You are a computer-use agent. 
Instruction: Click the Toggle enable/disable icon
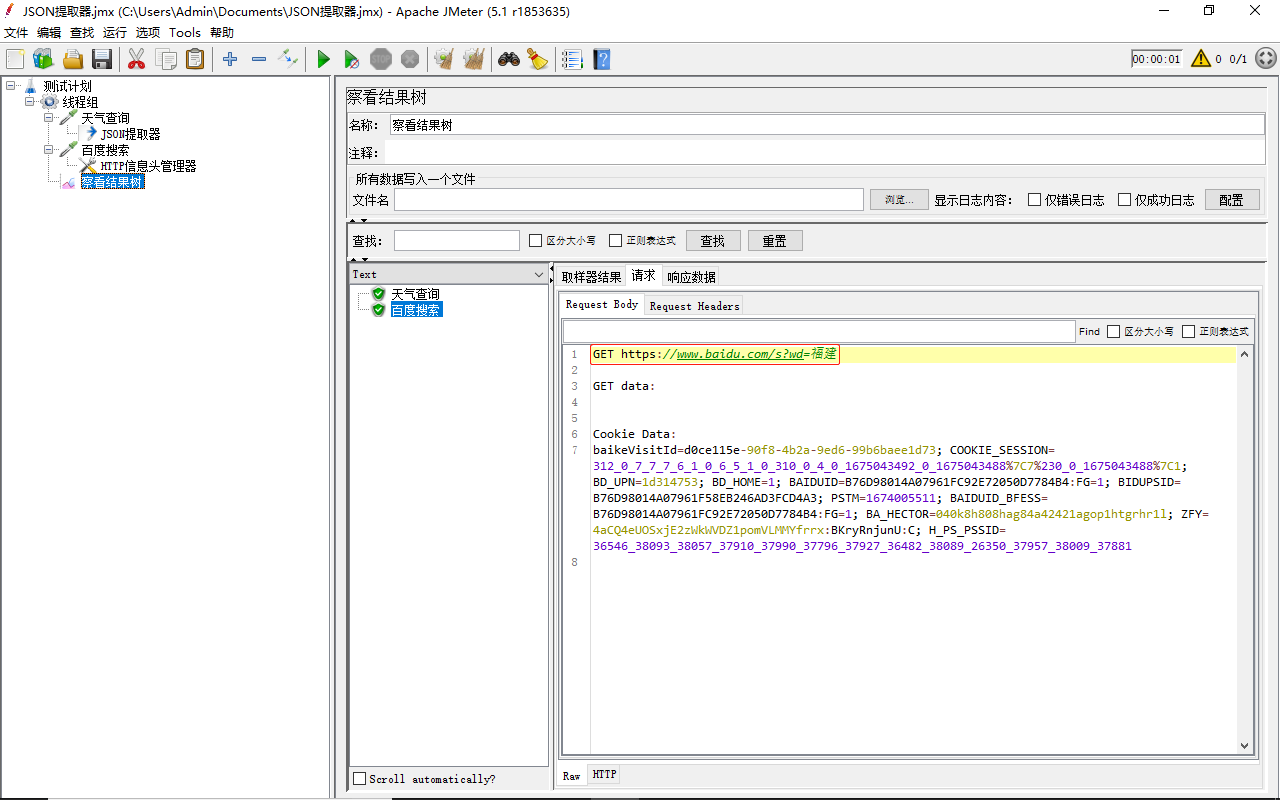point(288,58)
